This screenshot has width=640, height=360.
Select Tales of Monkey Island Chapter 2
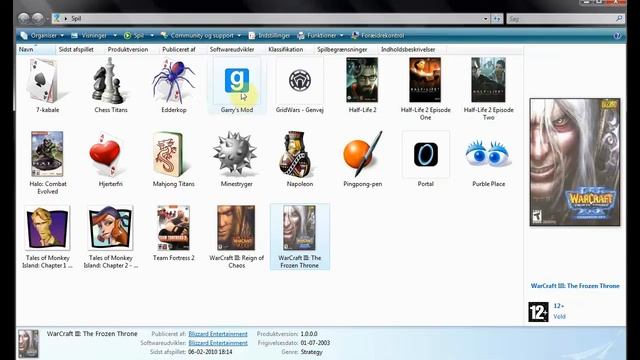coord(111,228)
